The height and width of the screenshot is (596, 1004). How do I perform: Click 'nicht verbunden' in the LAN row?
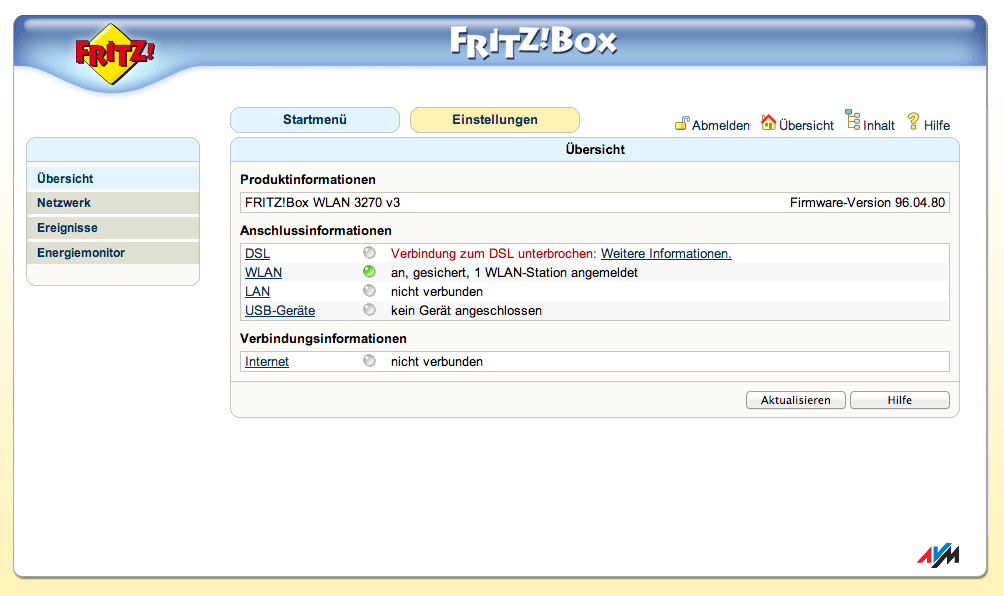(x=437, y=291)
